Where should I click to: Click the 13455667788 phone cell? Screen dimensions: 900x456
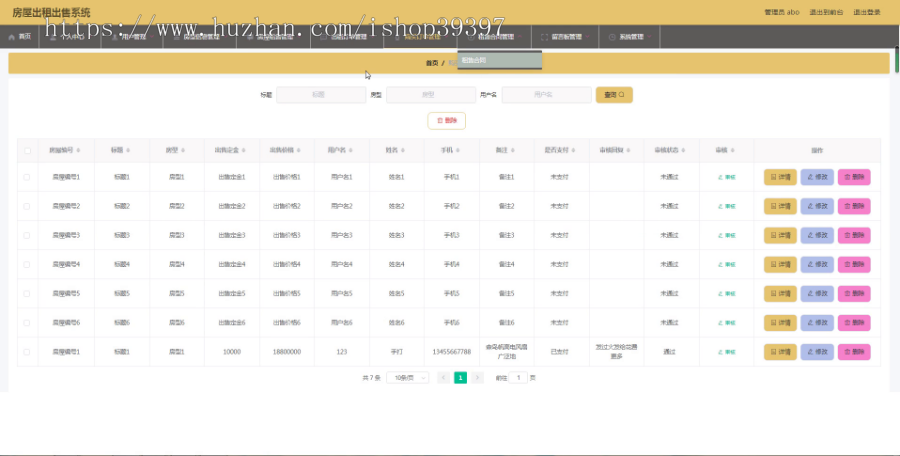(x=452, y=352)
